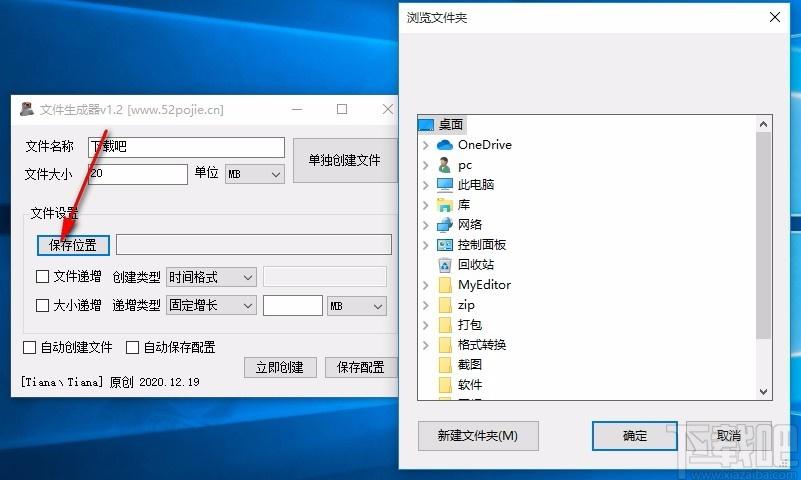
Task: Click the 文件大小 input field
Action: (138, 174)
